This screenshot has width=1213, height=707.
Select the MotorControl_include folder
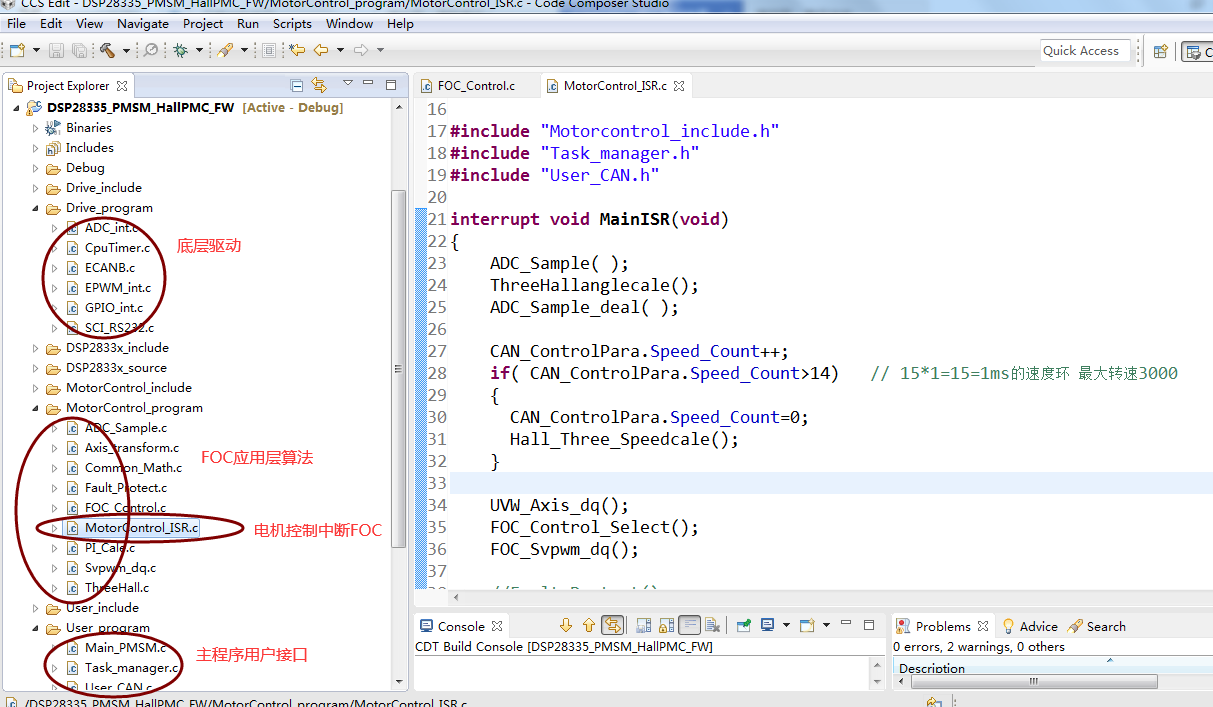tap(128, 388)
